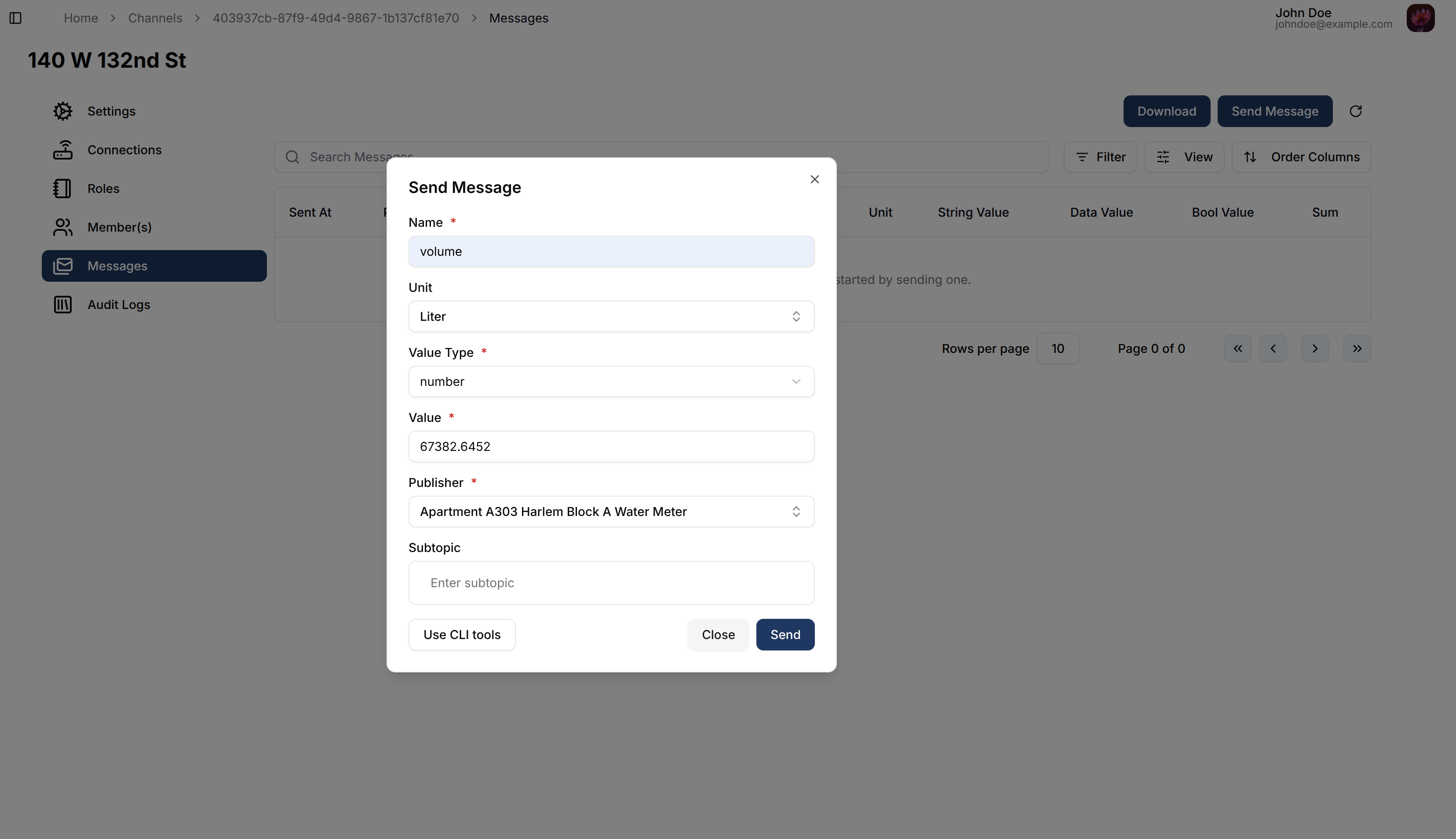Click the Settings gear icon
Viewport: 1456px width, 839px height.
[x=63, y=111]
